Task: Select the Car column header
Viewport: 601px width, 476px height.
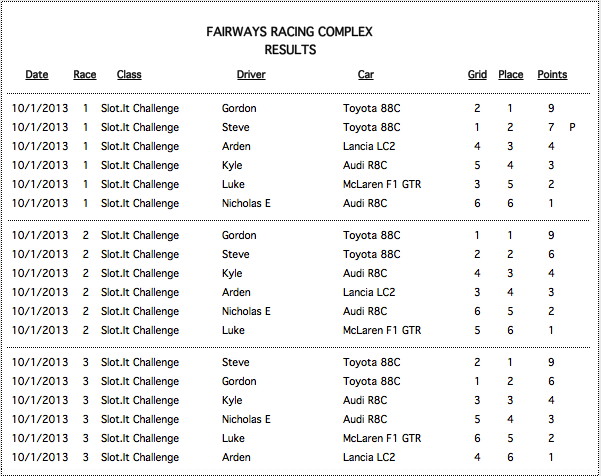Action: 366,74
